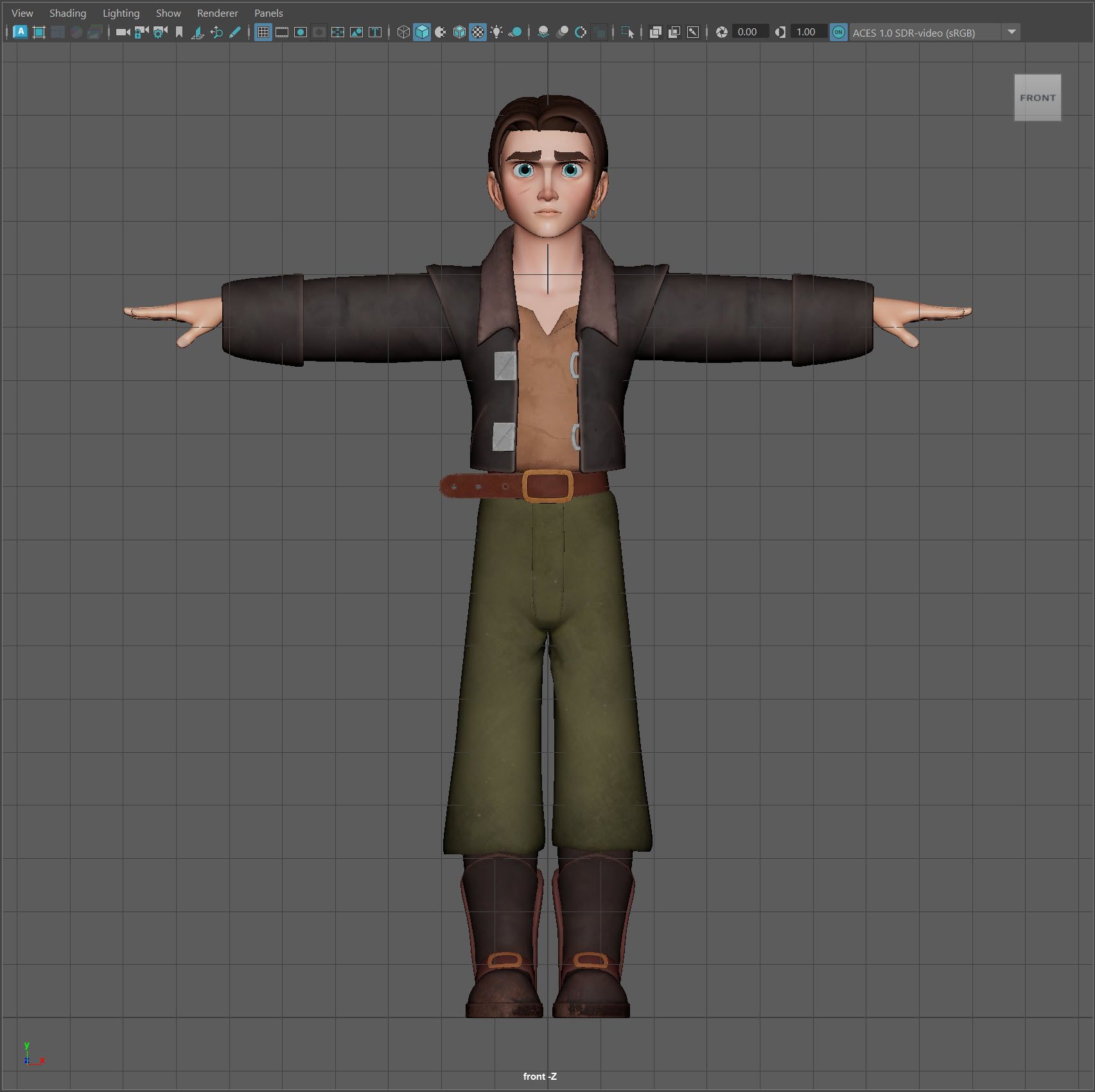Click Use All Lights bulb icon
This screenshot has height=1092, width=1095.
pyautogui.click(x=496, y=32)
